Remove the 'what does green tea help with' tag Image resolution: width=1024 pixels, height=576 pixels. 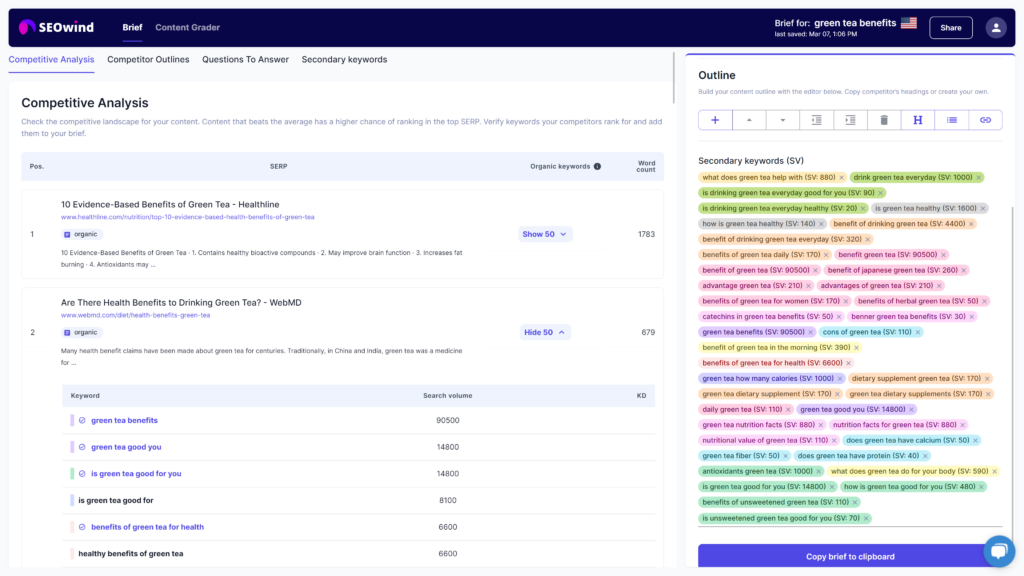coord(841,178)
